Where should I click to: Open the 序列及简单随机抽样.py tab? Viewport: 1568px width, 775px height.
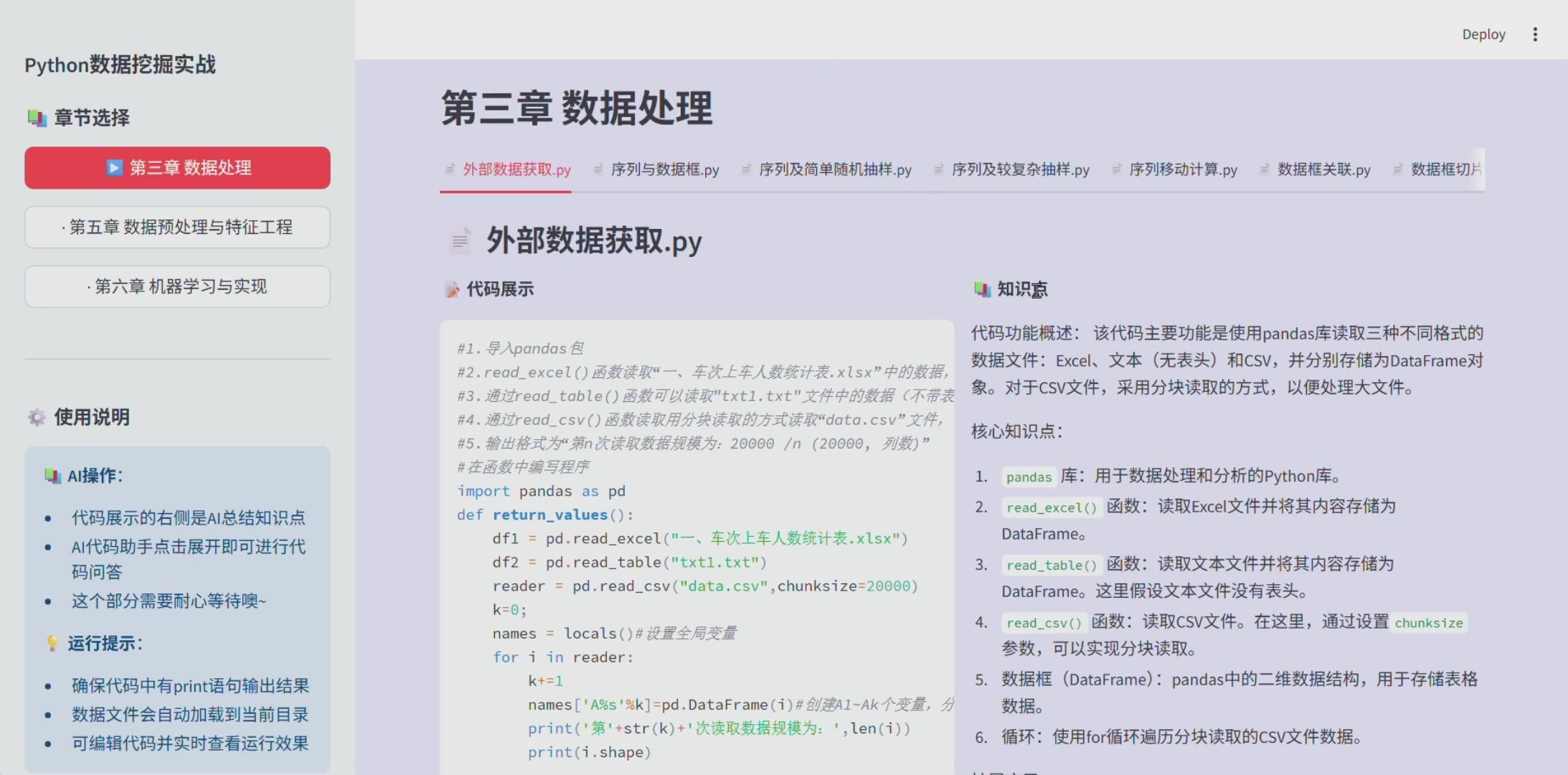click(x=835, y=170)
